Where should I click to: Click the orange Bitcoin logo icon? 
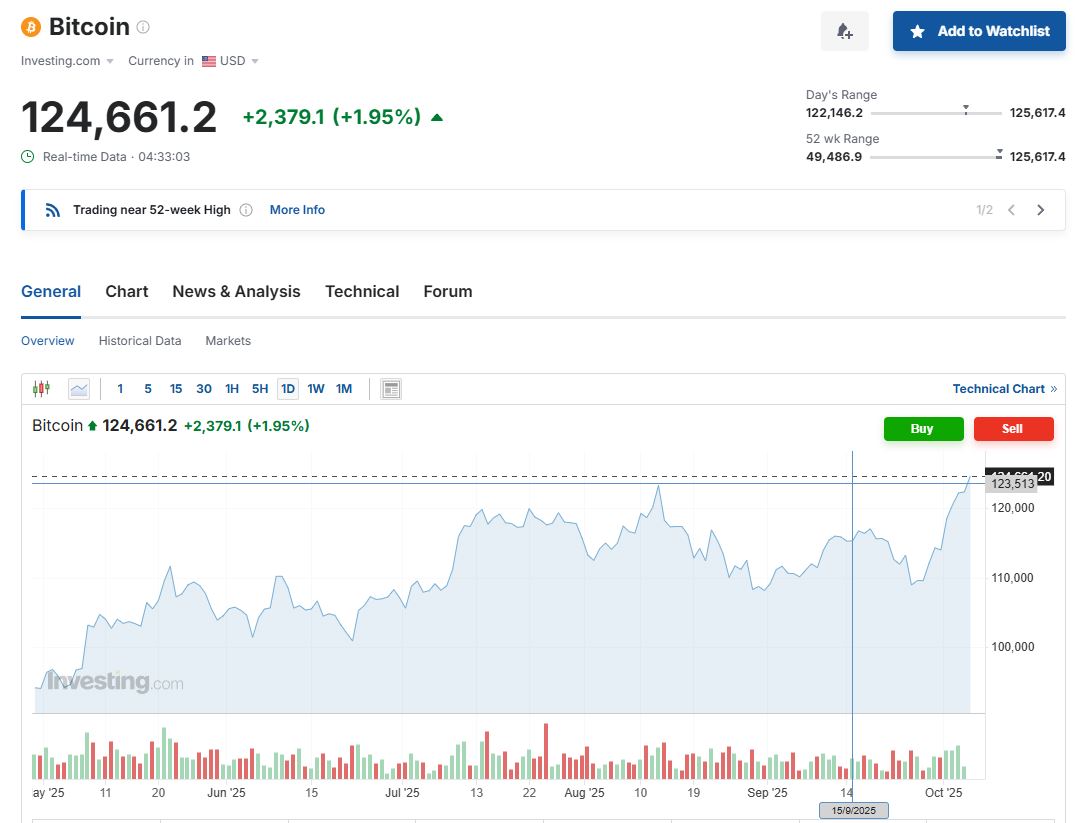click(x=31, y=27)
